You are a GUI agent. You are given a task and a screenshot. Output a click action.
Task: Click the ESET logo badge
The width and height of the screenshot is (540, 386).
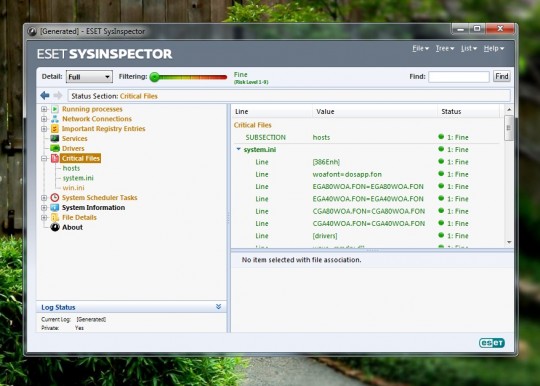tap(492, 343)
